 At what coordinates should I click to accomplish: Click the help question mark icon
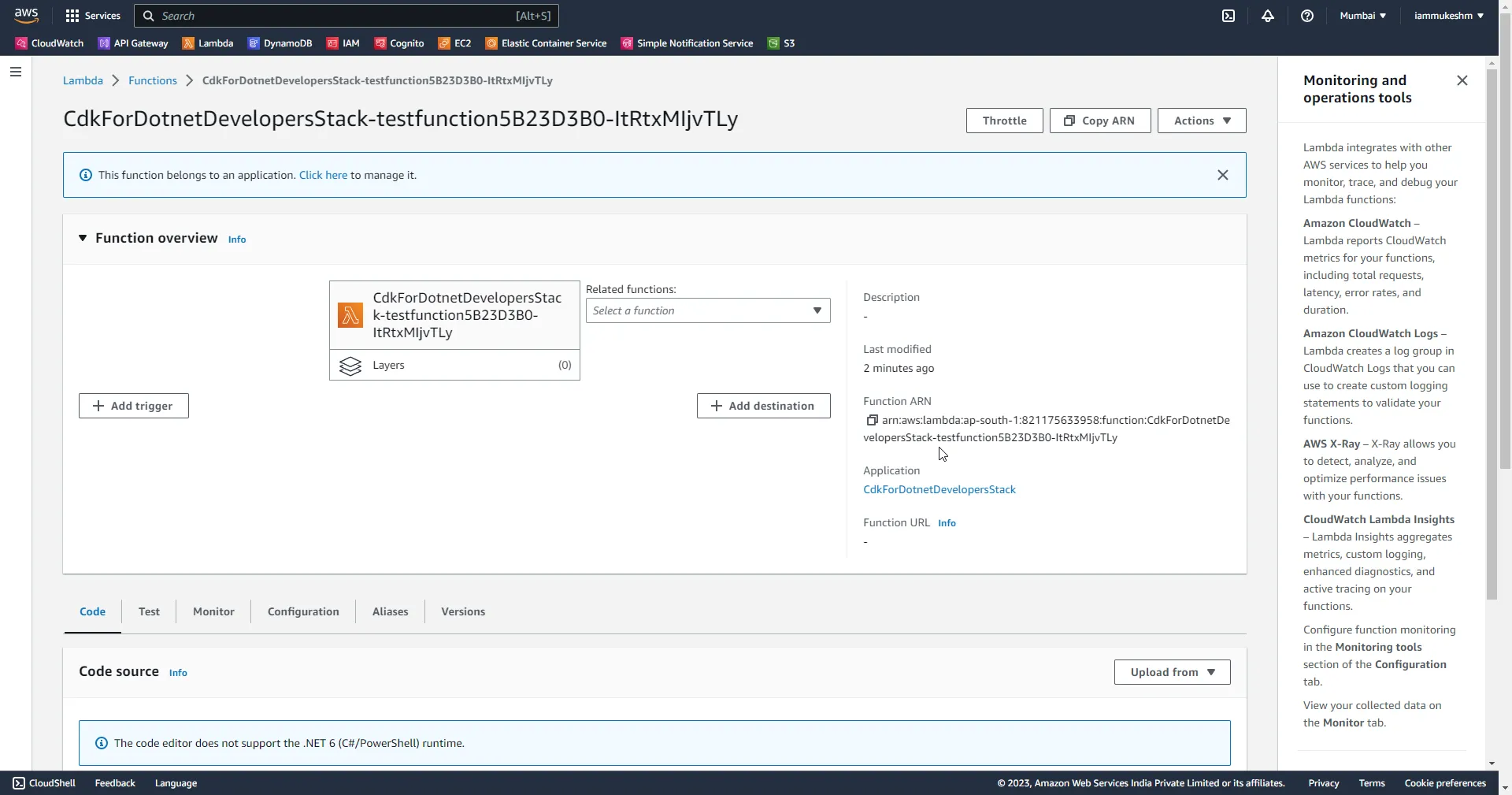[1307, 16]
